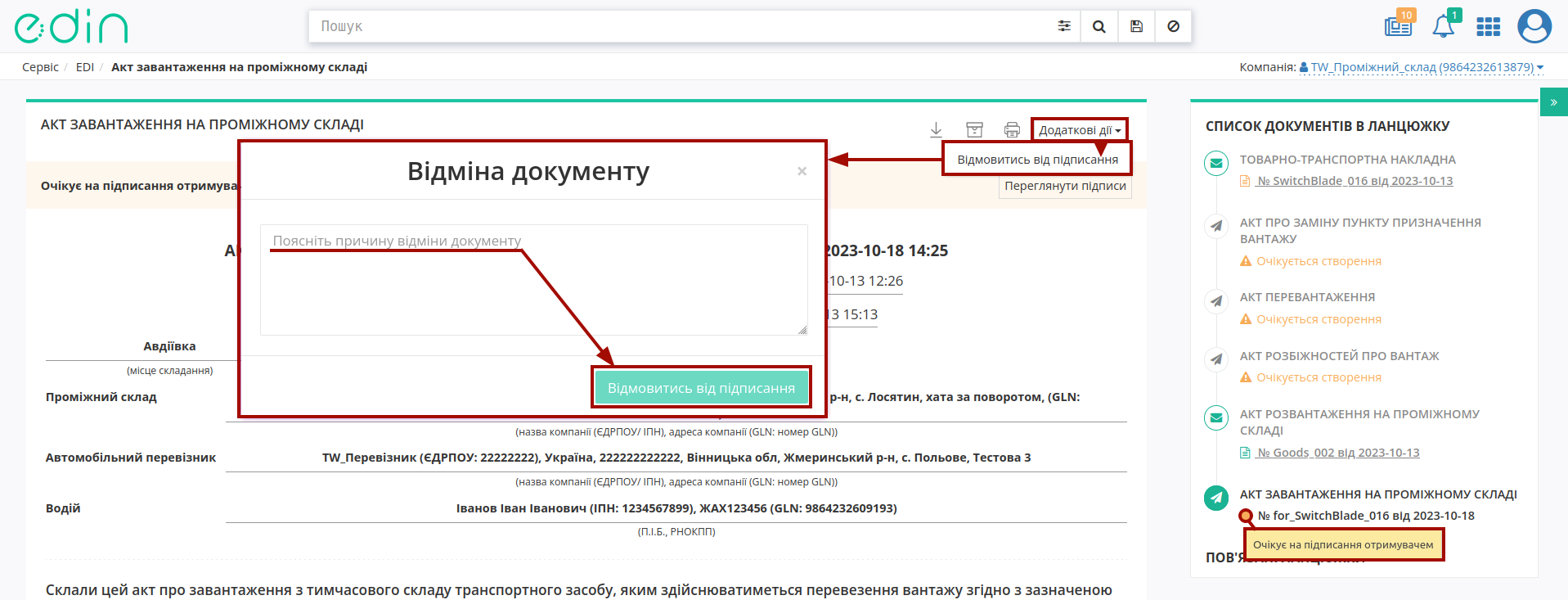Open link № SwitchBlade_016 від 2023-10-13

pos(1355,181)
